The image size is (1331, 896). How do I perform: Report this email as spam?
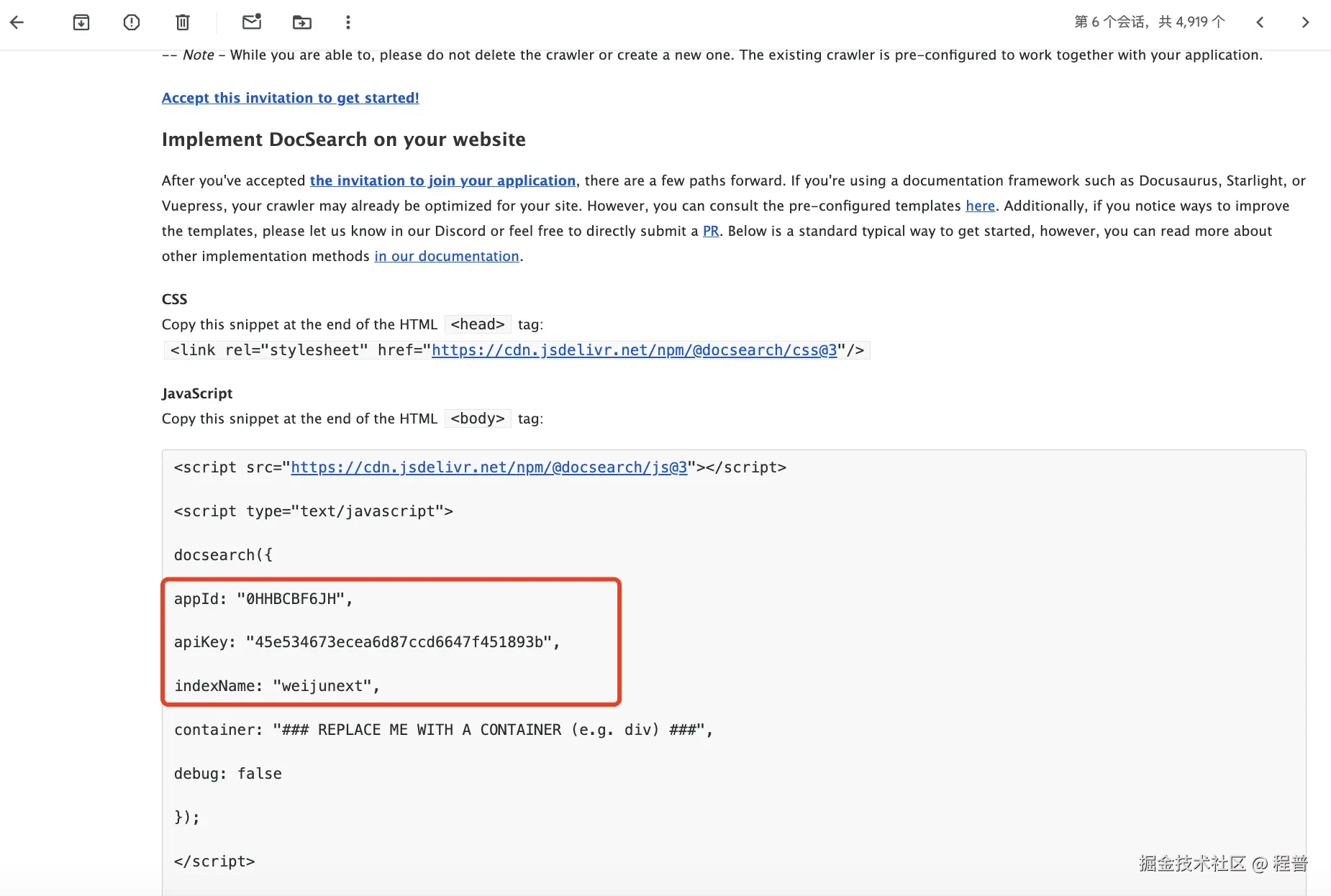tap(131, 22)
